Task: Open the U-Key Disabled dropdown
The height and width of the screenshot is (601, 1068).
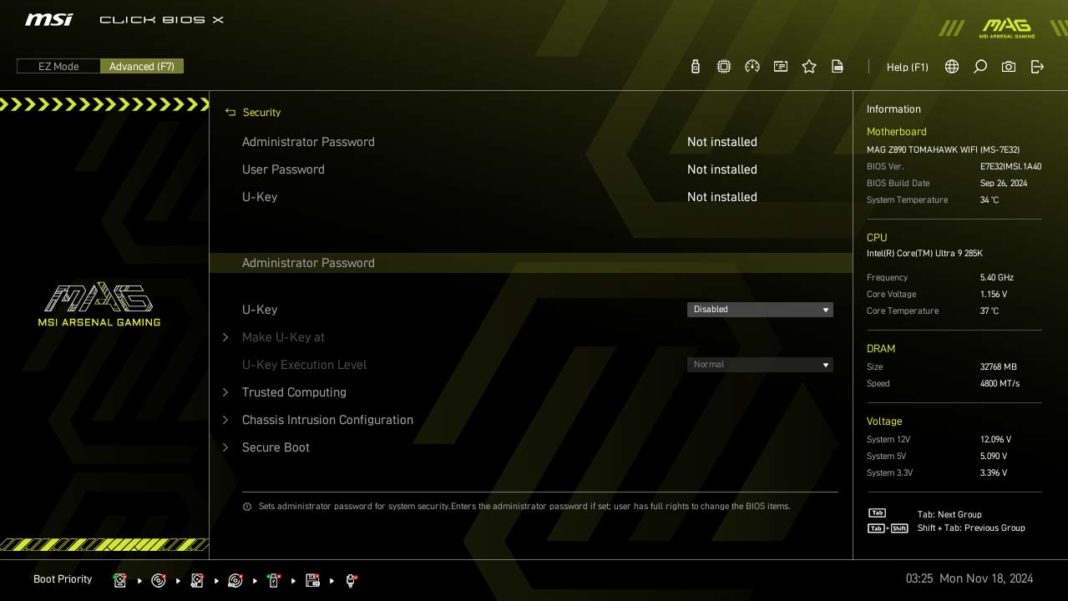Action: pos(759,310)
